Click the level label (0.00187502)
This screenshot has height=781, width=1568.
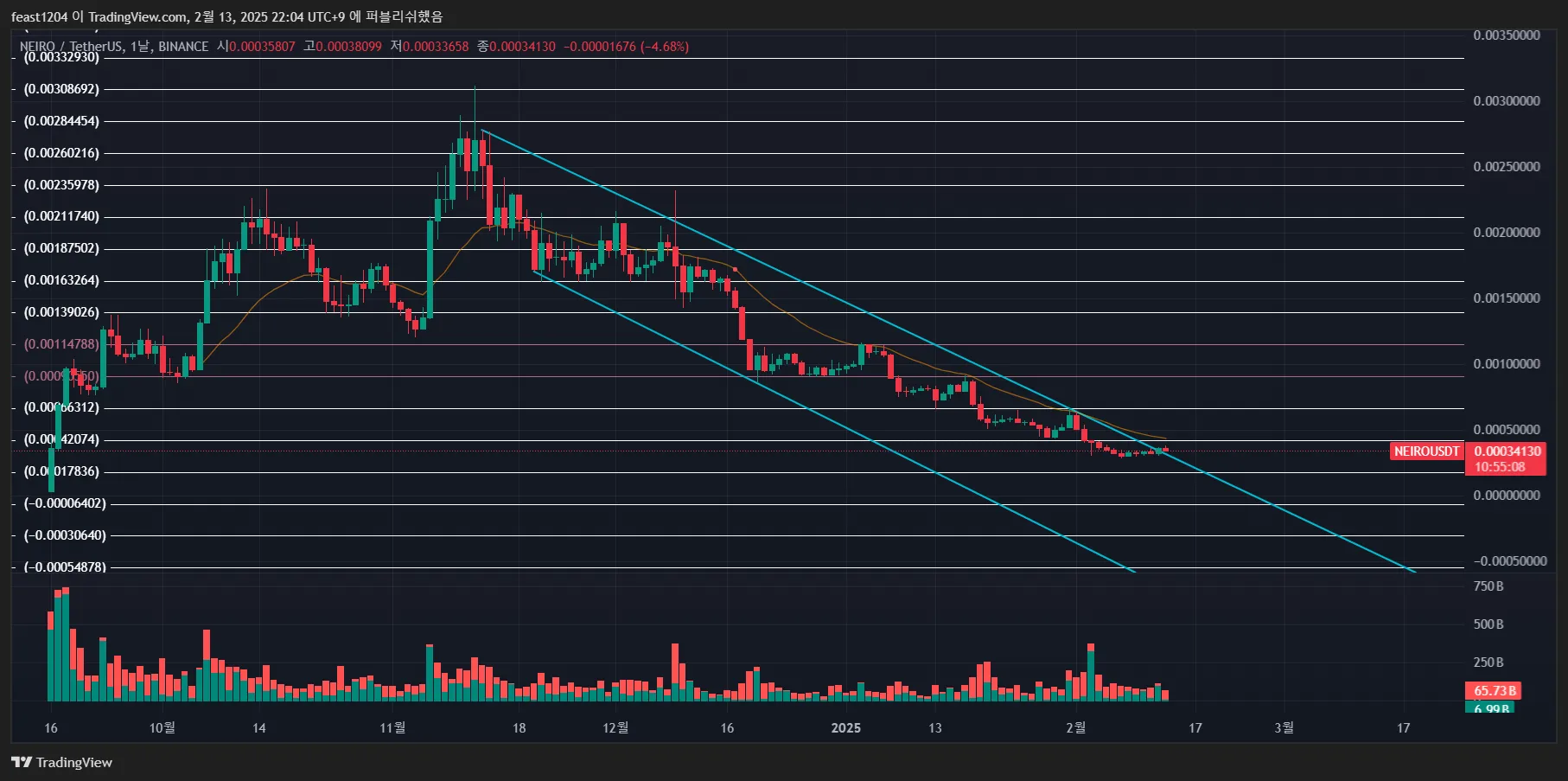[61, 248]
